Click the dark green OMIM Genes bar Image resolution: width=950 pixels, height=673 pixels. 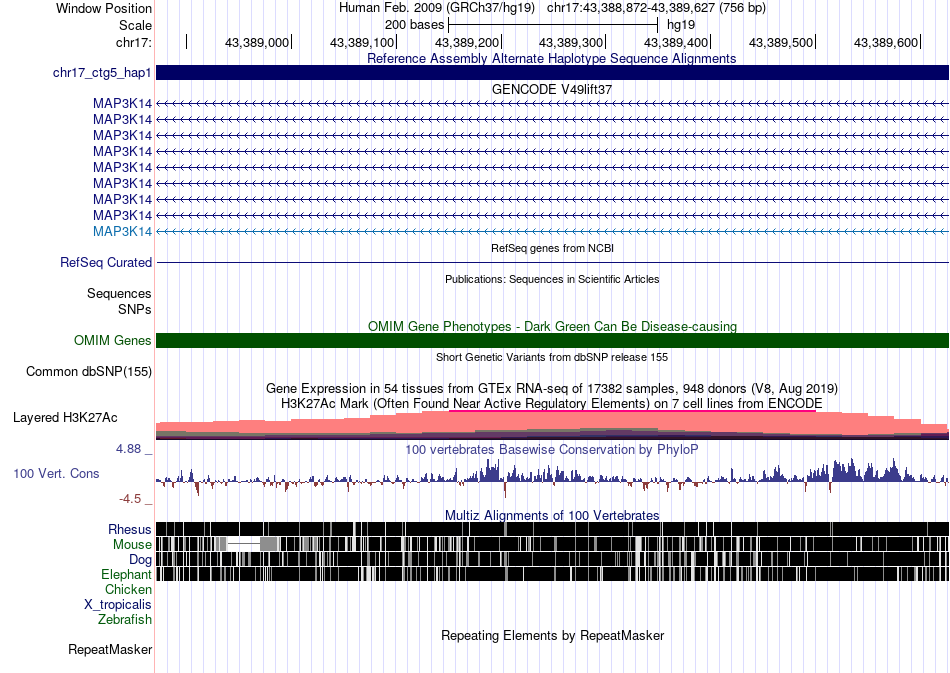(553, 340)
